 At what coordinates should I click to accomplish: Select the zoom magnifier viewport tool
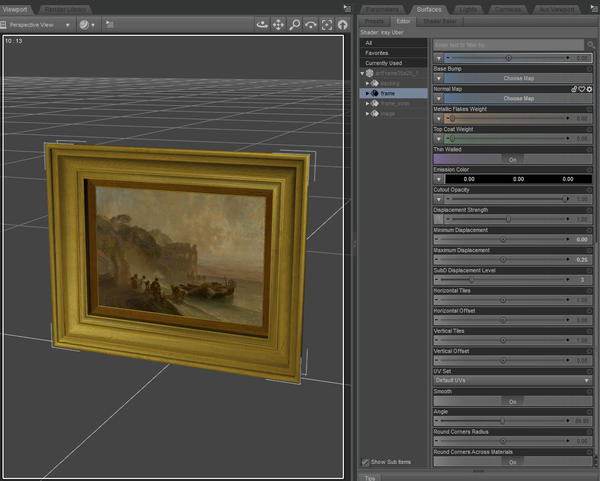coord(295,25)
